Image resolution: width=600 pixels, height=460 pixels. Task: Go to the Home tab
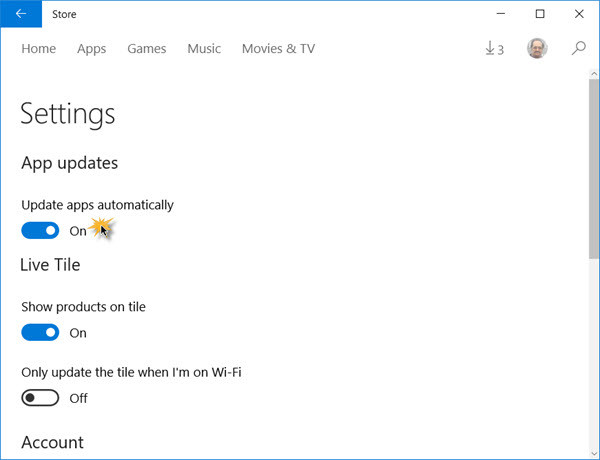(39, 49)
